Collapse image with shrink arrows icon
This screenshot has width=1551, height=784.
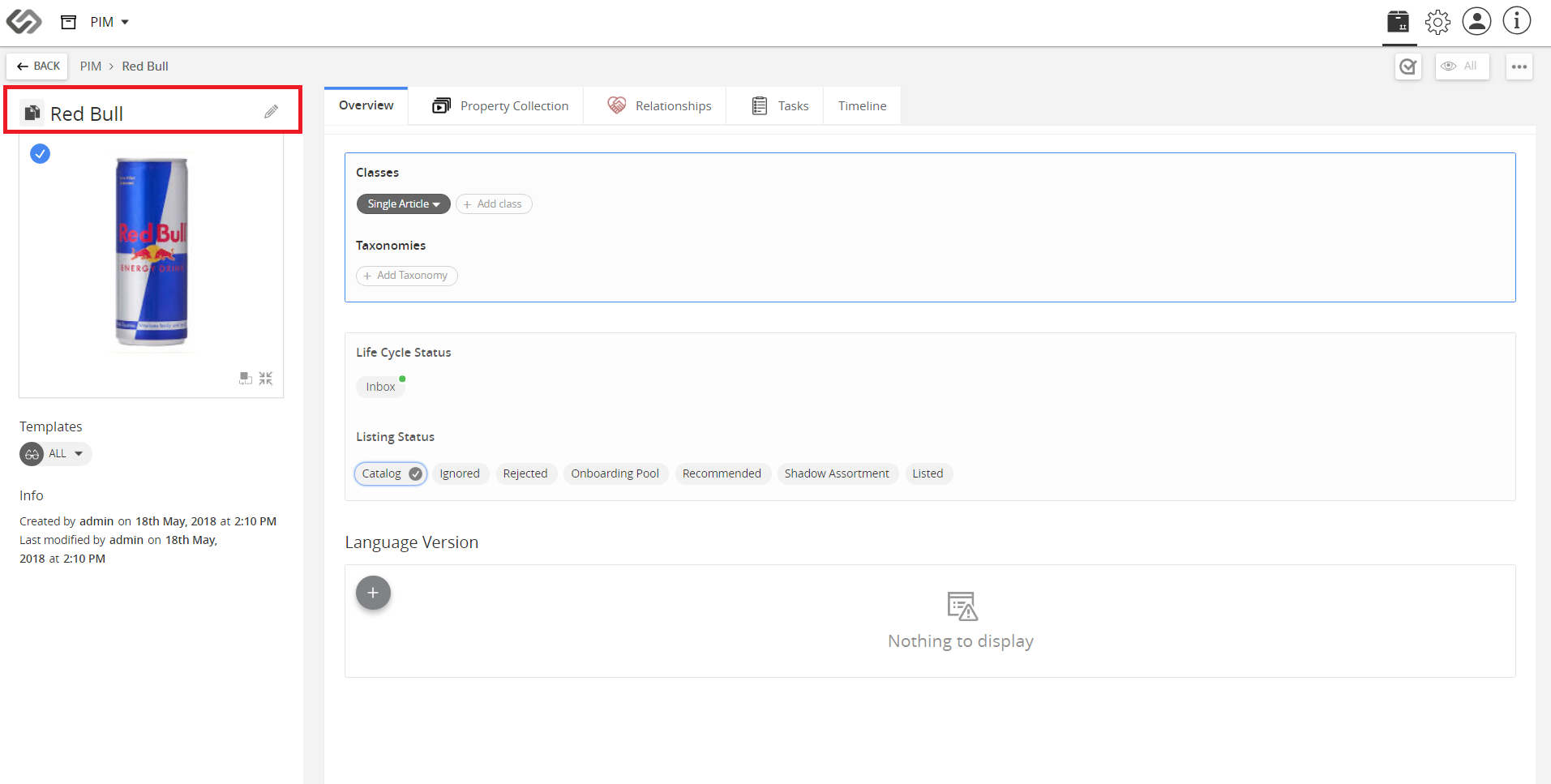tap(266, 379)
